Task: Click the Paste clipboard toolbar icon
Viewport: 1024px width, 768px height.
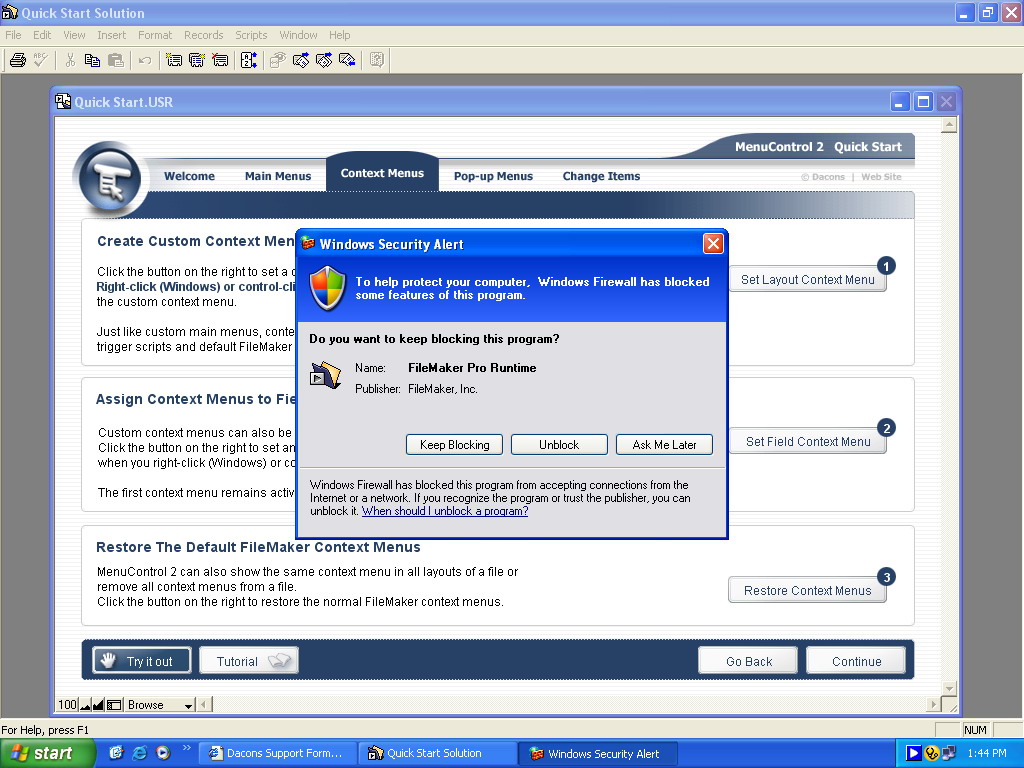Action: coord(116,60)
